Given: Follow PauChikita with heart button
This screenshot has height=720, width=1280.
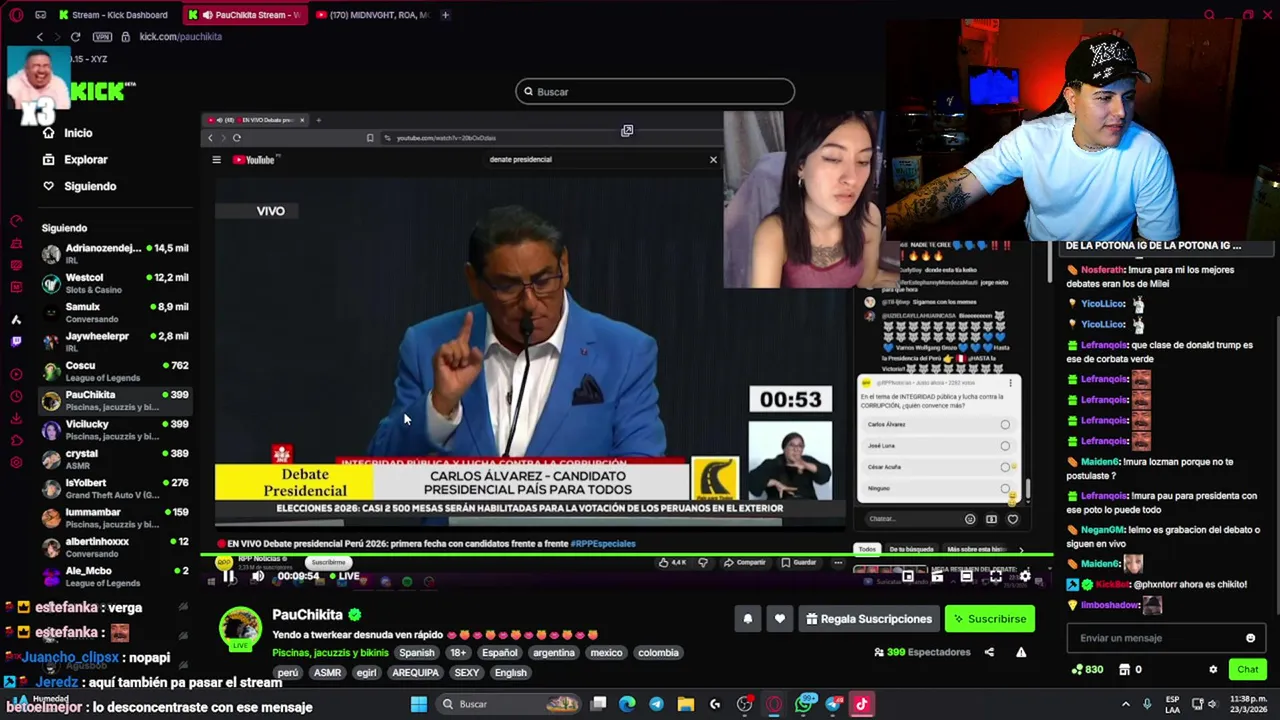Looking at the screenshot, I should pyautogui.click(x=780, y=619).
